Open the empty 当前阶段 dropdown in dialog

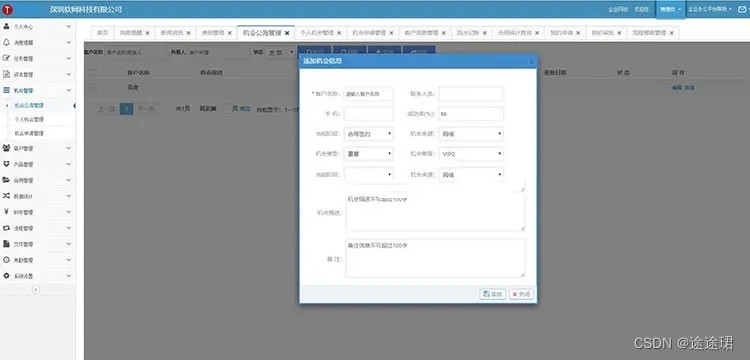click(368, 175)
